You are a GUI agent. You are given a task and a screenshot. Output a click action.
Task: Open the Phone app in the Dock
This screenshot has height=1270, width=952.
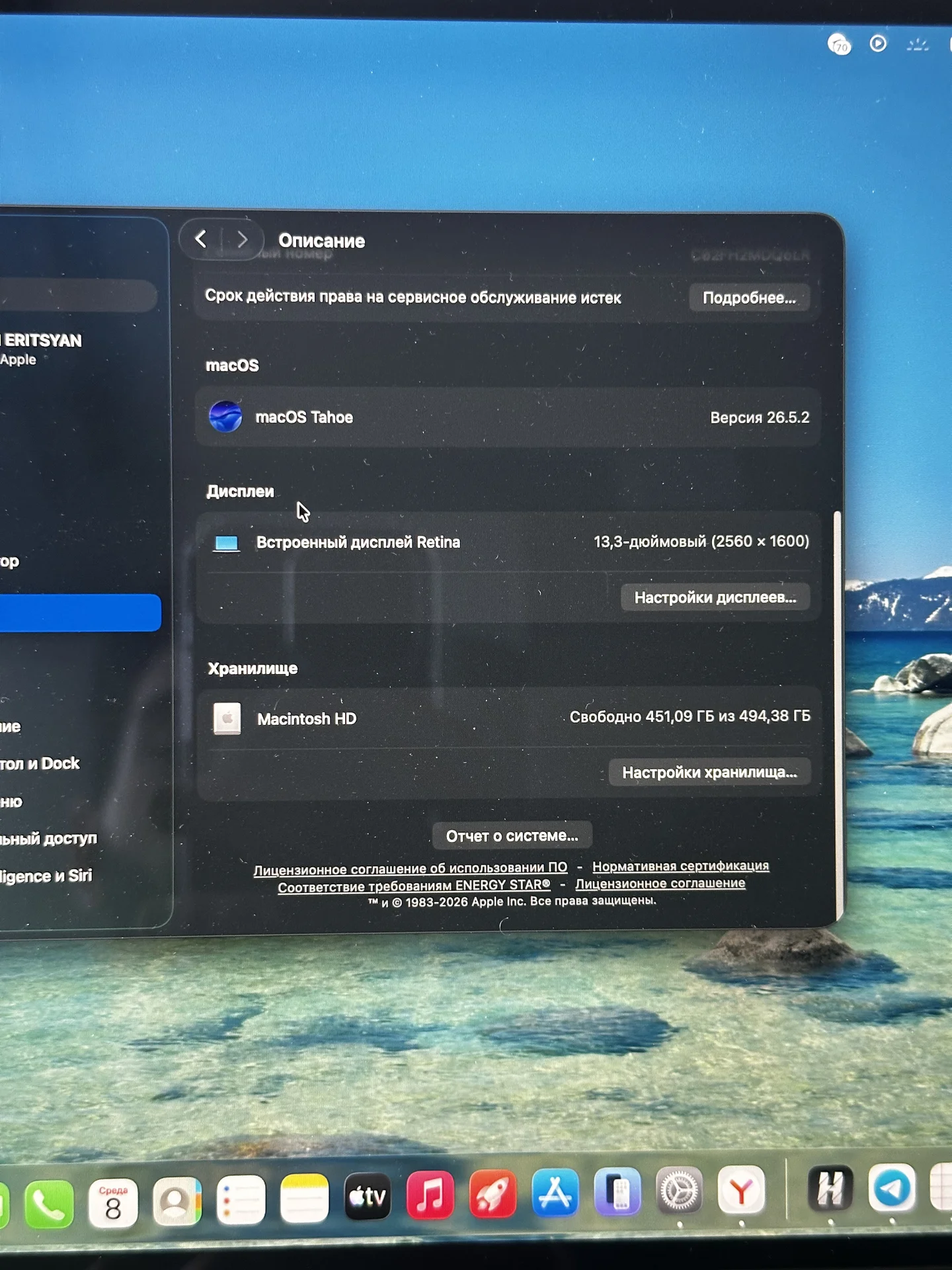48,1204
